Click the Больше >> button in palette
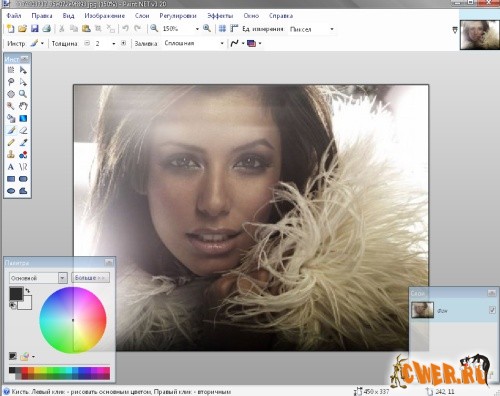Screen dimensions: 500x396 coord(90,277)
